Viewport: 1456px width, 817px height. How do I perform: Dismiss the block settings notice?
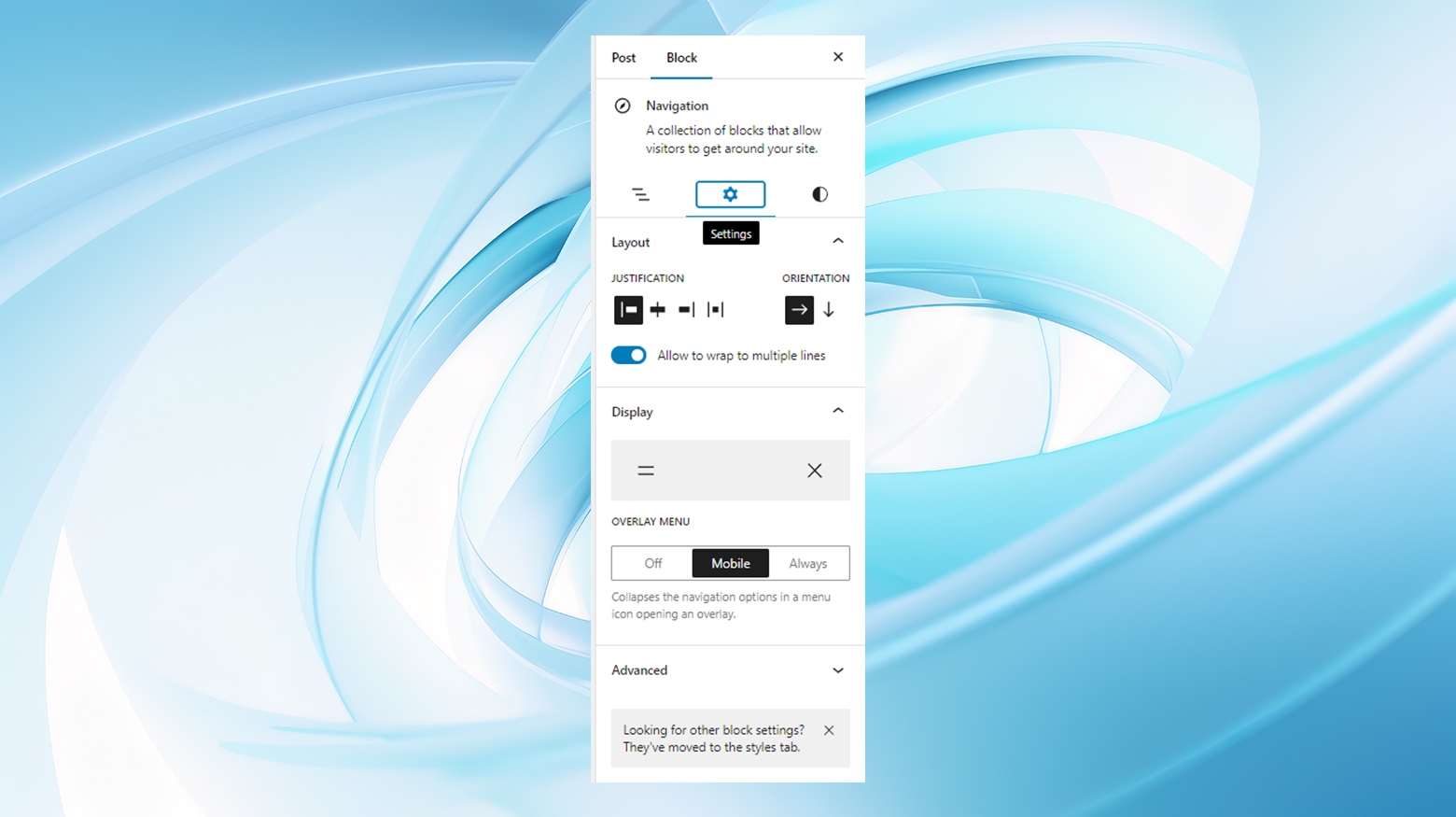click(x=829, y=730)
